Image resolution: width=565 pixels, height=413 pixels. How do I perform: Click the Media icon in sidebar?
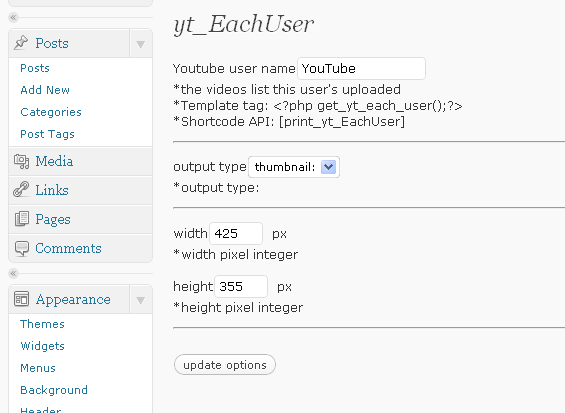(21, 161)
